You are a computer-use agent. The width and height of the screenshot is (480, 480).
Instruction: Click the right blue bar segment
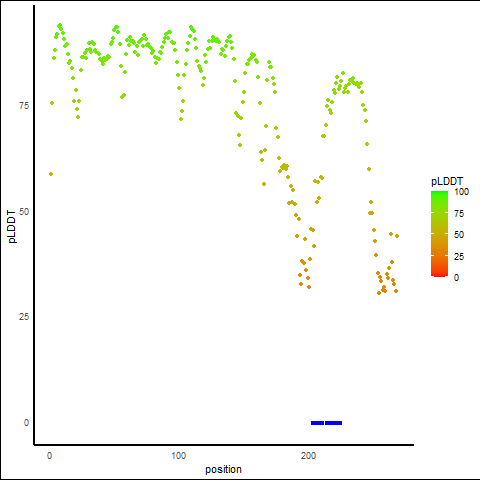click(x=334, y=423)
